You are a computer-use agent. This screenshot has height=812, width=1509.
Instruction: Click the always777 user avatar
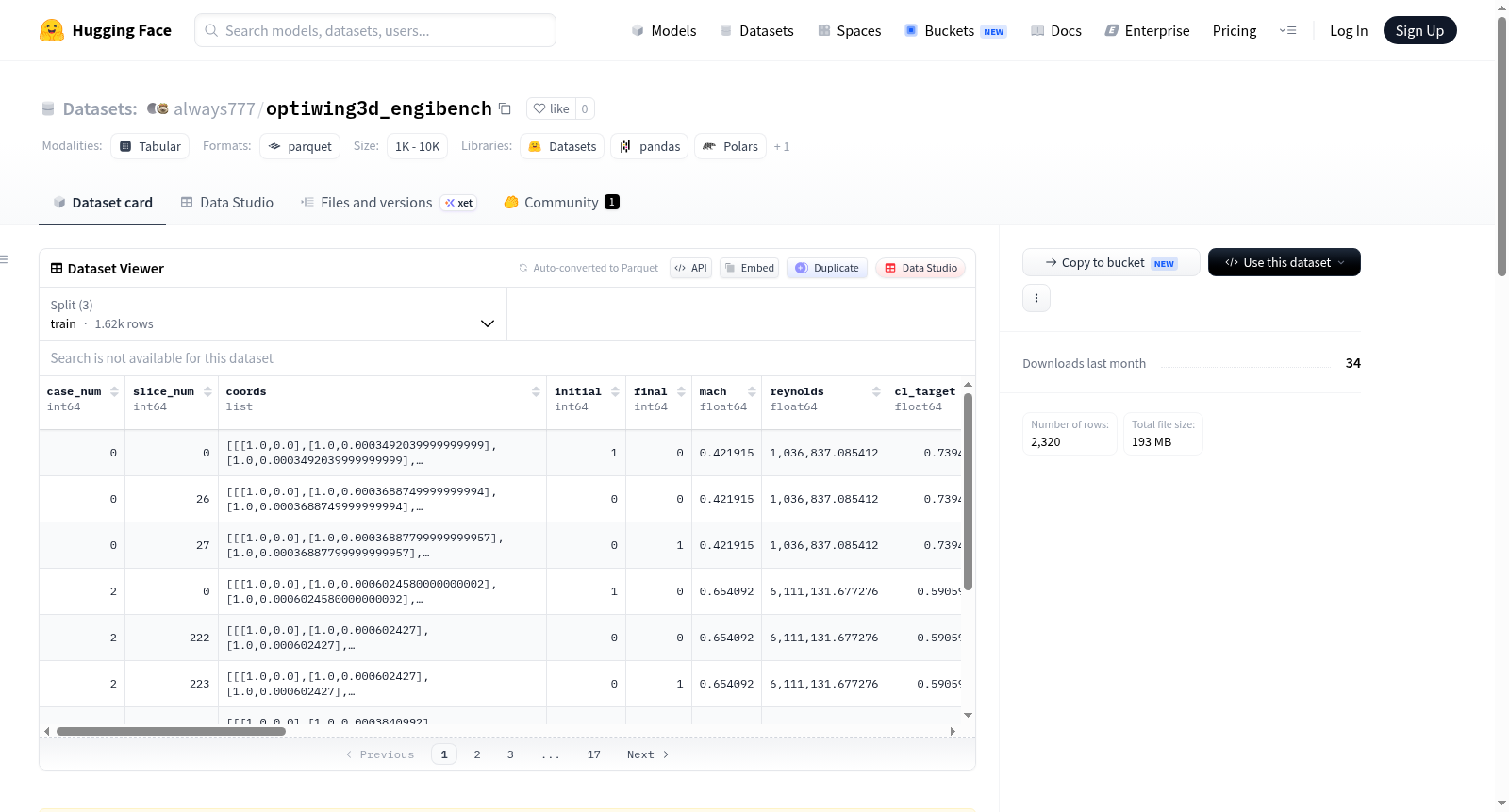(158, 108)
